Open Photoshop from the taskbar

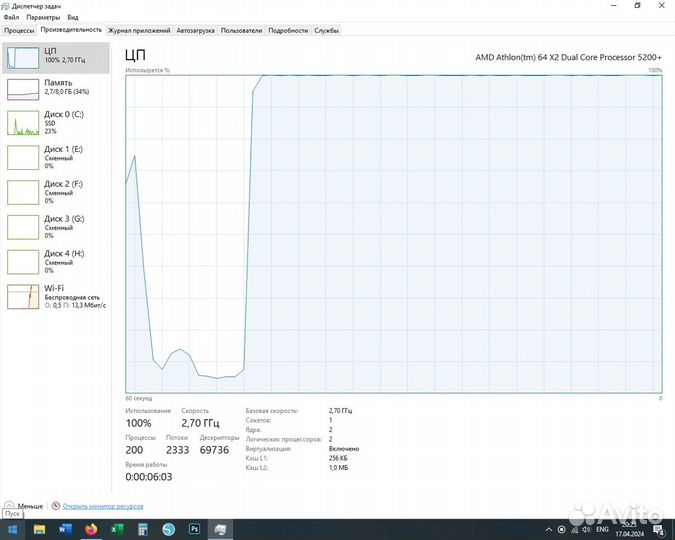[x=194, y=529]
